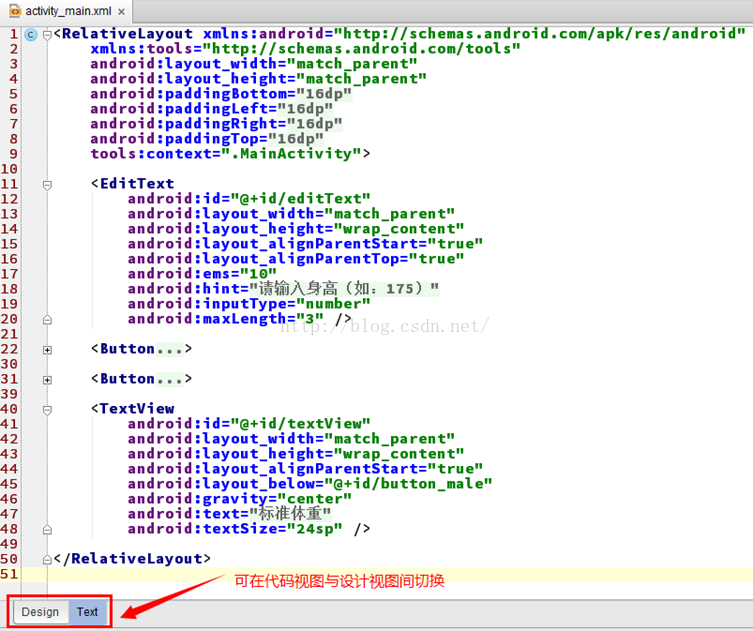This screenshot has width=753, height=631.
Task: Click the "@+id/editText" id value
Action: click(x=301, y=199)
